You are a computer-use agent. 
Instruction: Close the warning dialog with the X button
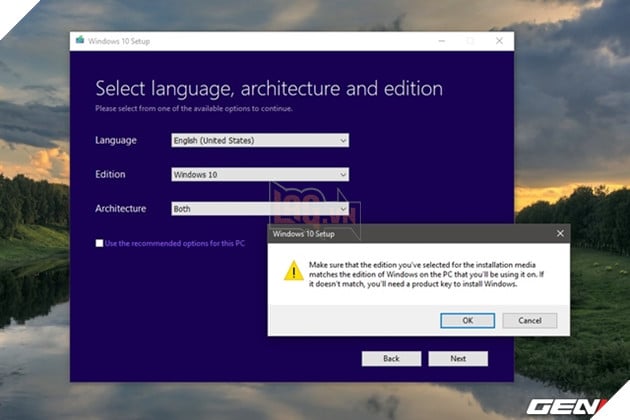pos(560,234)
